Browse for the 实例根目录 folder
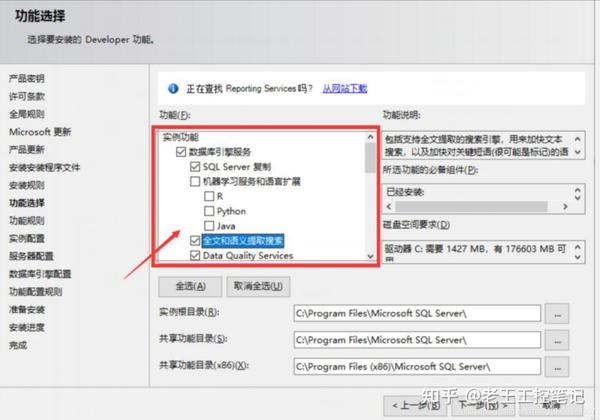The height and width of the screenshot is (420, 600). [x=557, y=314]
